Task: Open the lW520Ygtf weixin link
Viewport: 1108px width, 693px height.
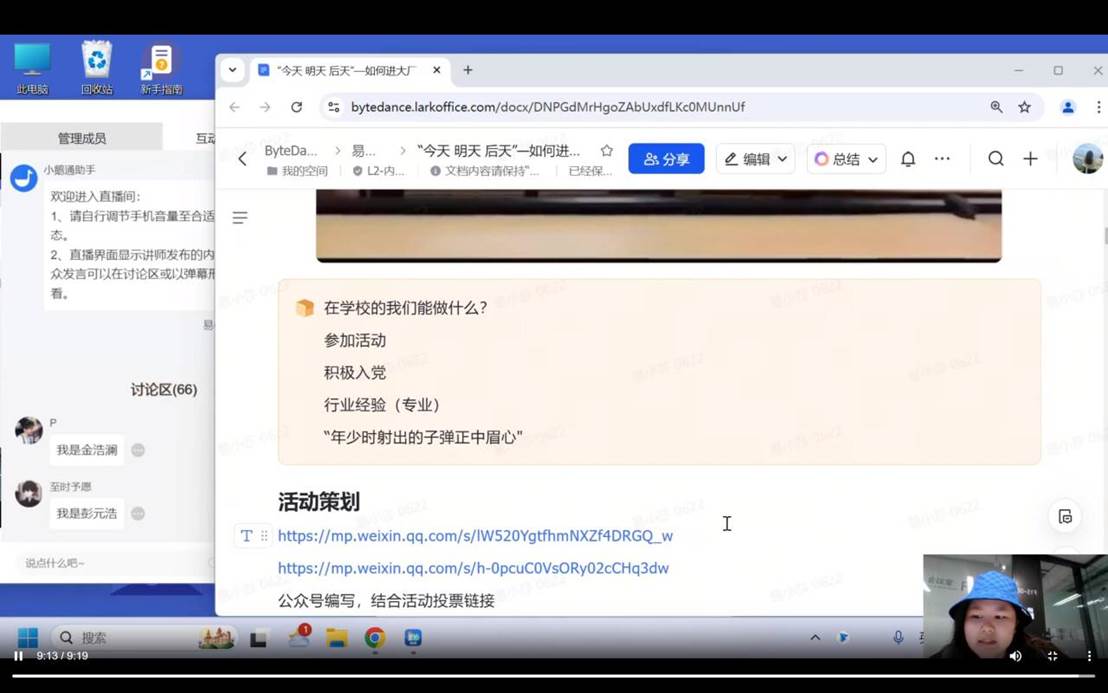Action: [x=475, y=536]
